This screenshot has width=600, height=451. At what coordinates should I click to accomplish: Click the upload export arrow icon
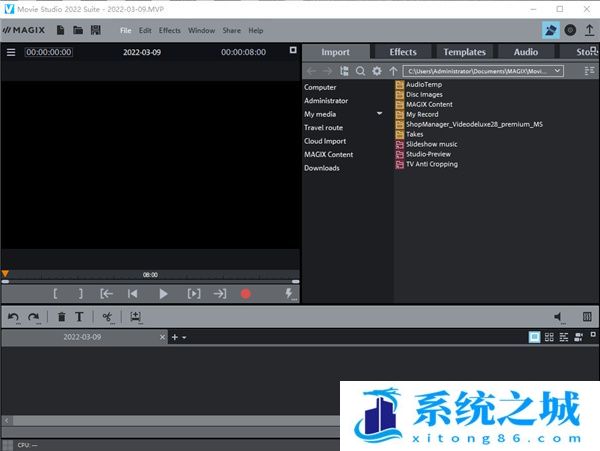coord(589,30)
